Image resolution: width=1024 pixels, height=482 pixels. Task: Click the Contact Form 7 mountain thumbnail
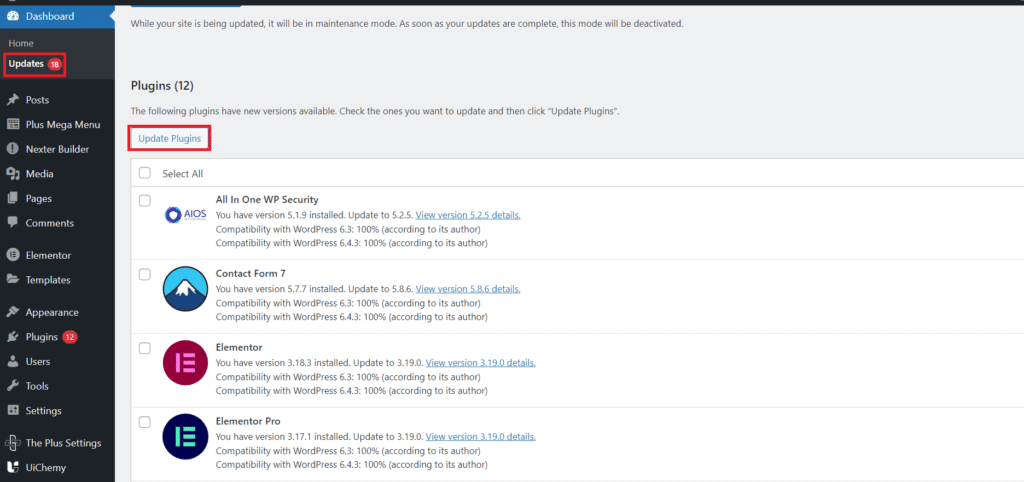(x=185, y=289)
